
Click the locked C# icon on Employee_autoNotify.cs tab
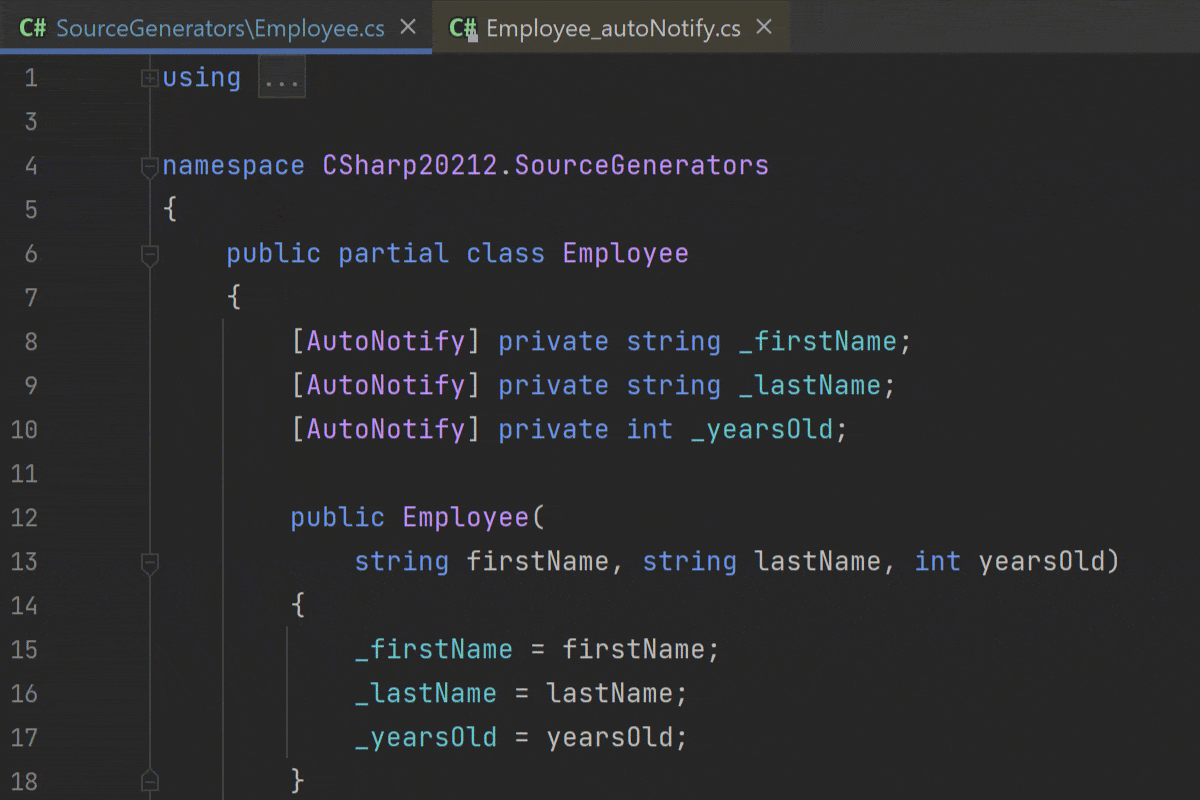(x=462, y=28)
